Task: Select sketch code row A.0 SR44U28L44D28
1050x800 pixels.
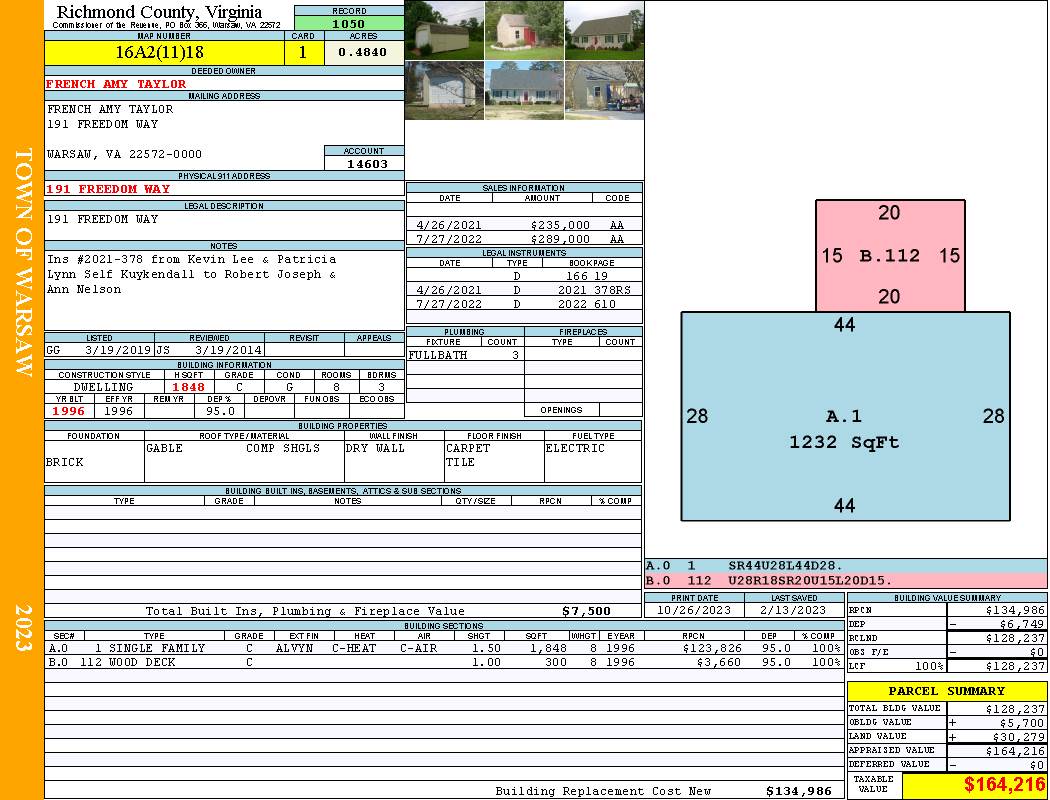Action: [846, 566]
